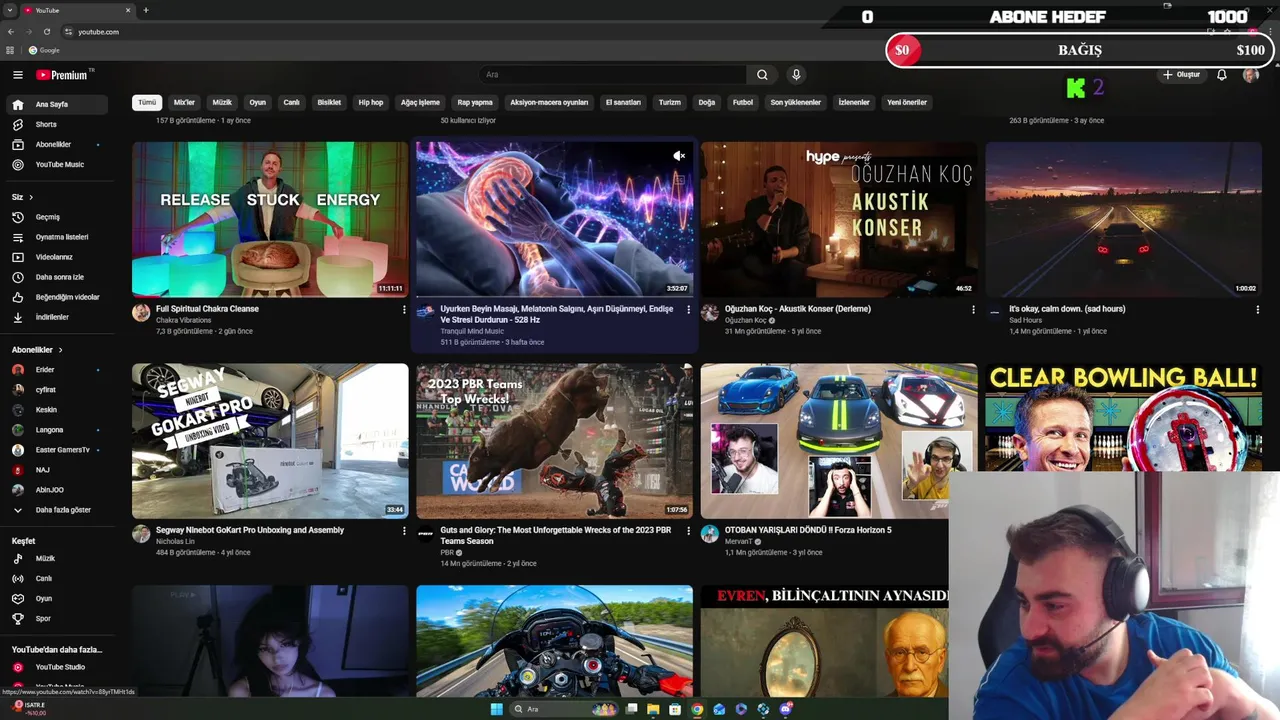Screen dimensions: 1280x720
Task: Expand the Siz section
Action: click(x=23, y=197)
